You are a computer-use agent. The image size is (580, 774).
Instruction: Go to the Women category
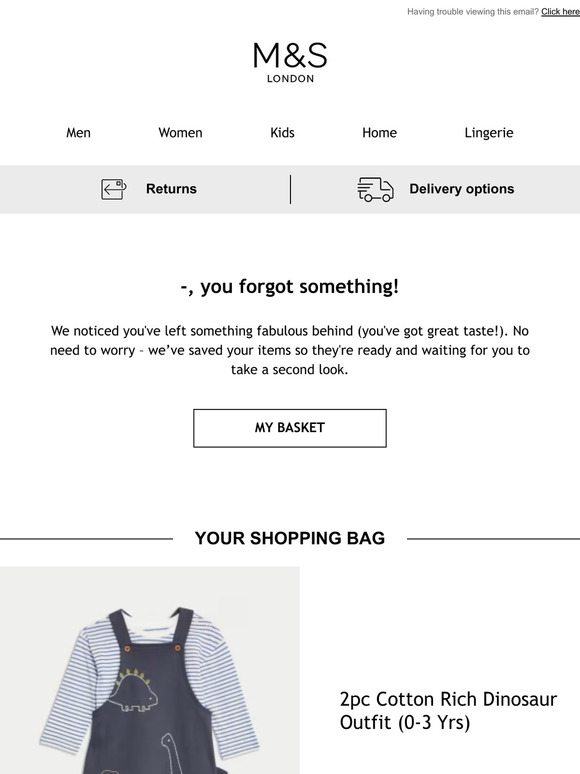tap(180, 133)
